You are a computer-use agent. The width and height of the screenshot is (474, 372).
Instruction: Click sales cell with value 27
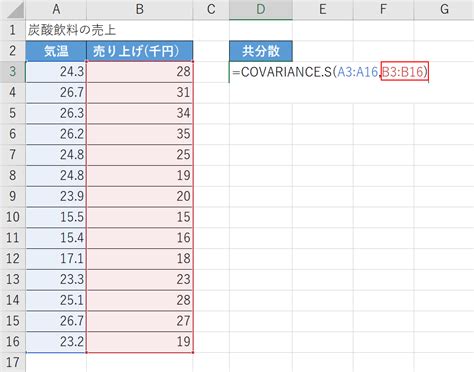(x=140, y=321)
